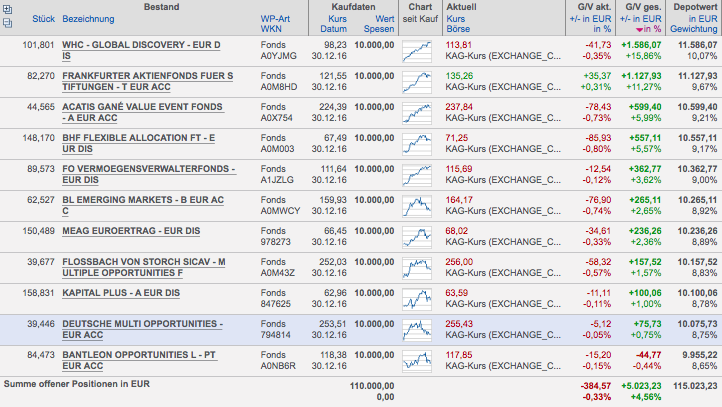Click piece count 101,801
This screenshot has height=407, width=722.
pyautogui.click(x=39, y=45)
